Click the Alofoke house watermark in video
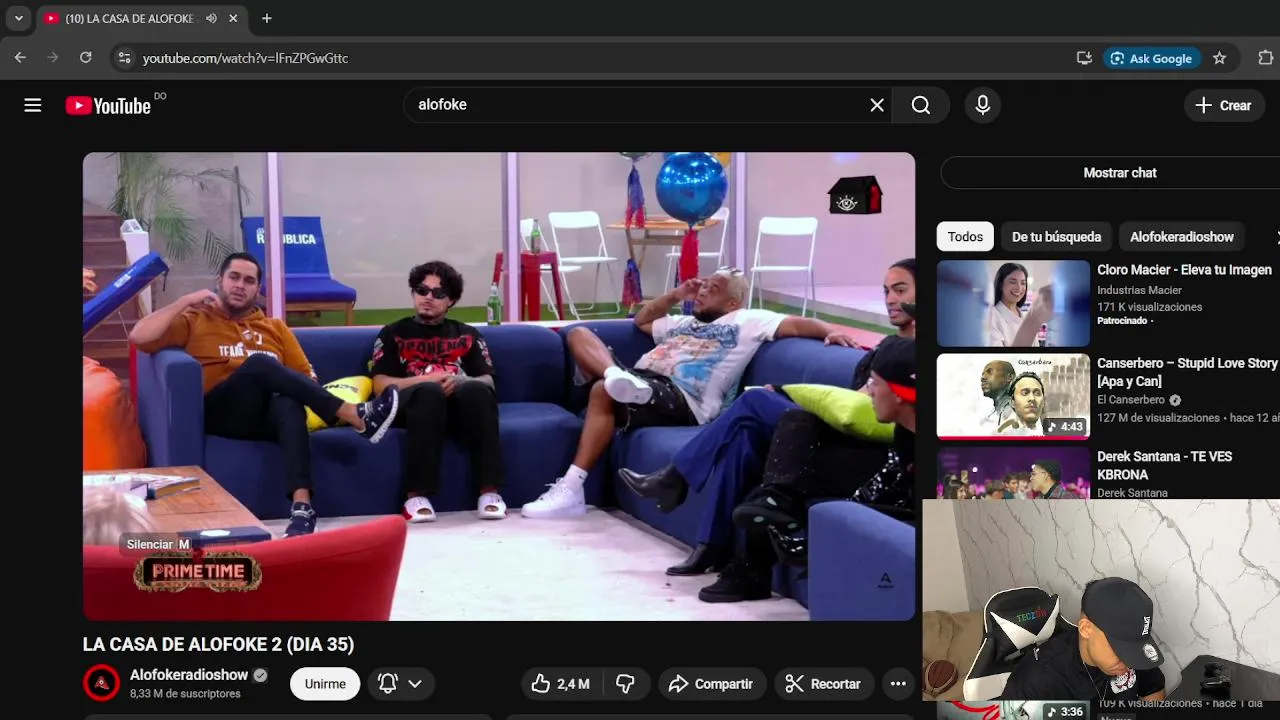Image resolution: width=1280 pixels, height=720 pixels. pos(855,195)
